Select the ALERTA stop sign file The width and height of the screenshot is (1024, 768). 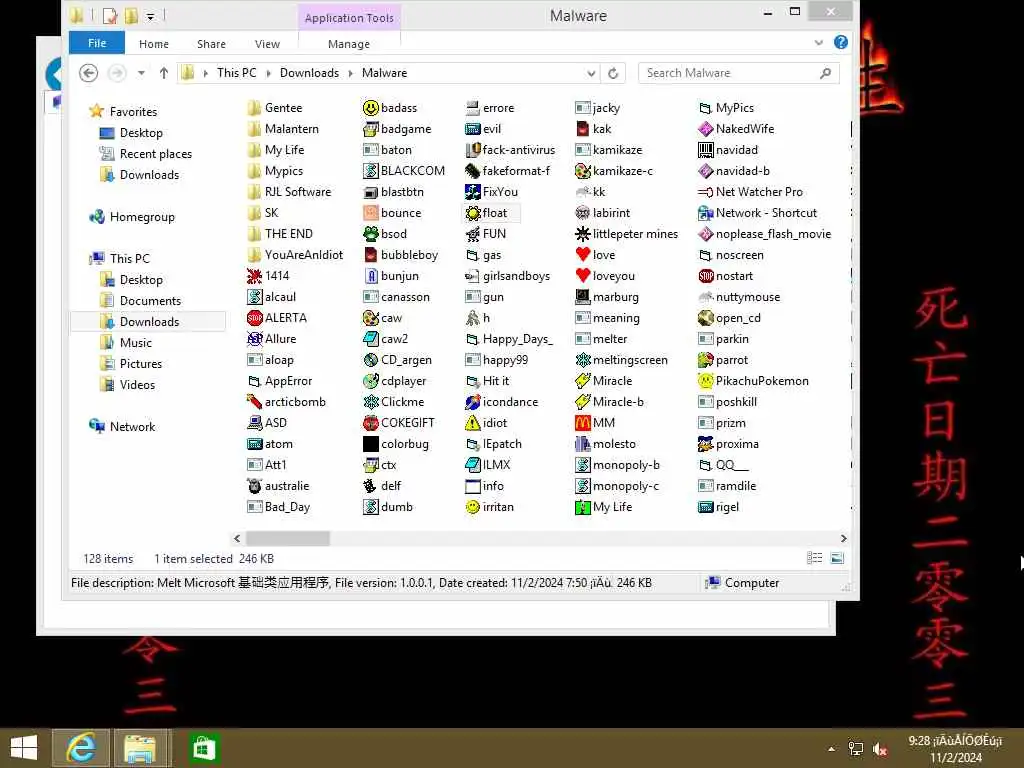[x=277, y=318]
